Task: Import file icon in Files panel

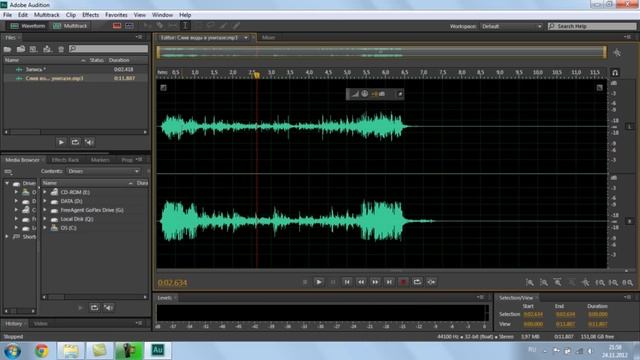Action: tap(21, 49)
